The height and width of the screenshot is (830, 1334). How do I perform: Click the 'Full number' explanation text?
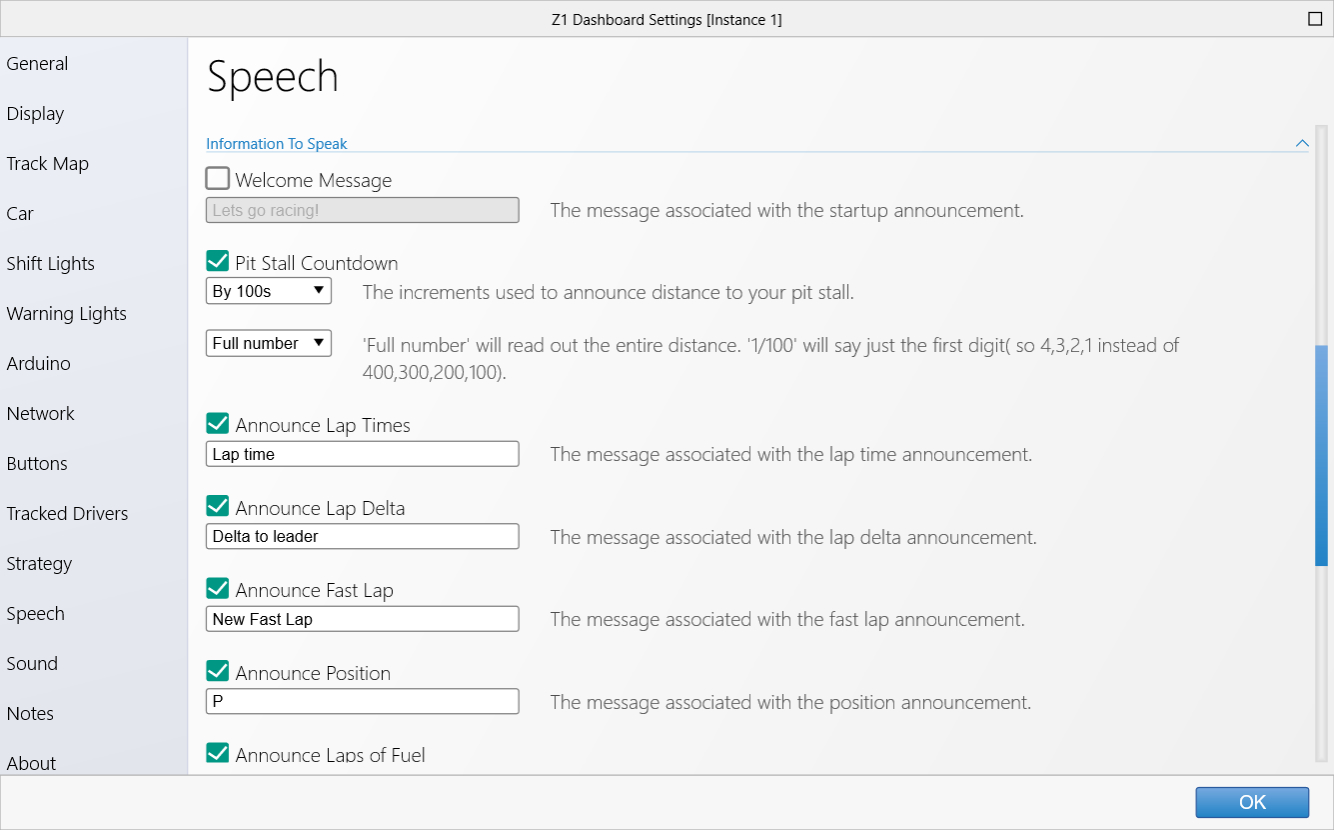pos(771,358)
